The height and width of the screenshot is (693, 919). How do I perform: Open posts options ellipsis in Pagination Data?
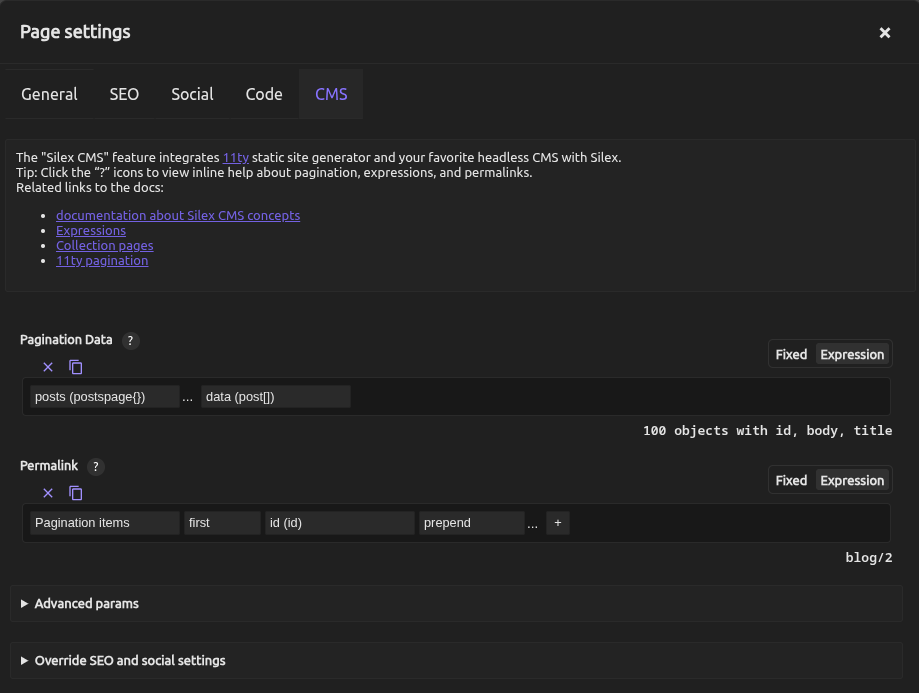(188, 398)
